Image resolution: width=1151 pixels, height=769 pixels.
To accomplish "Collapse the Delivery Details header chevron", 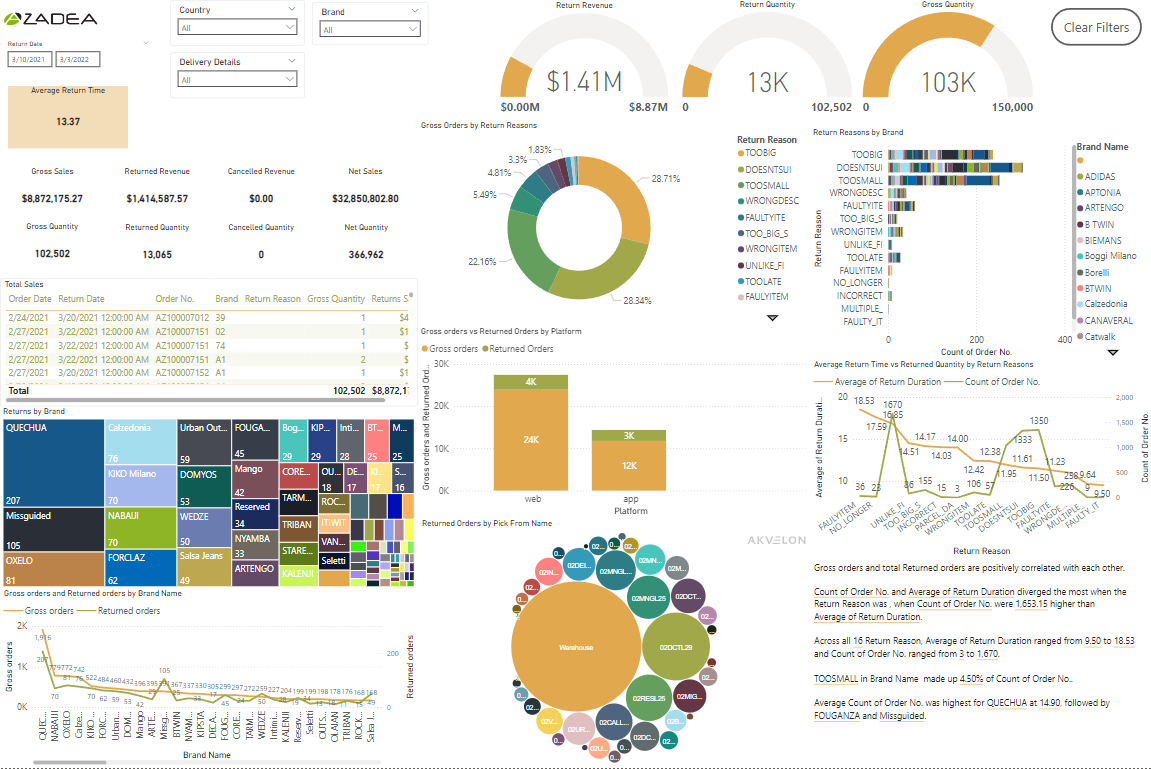I will click(x=291, y=61).
